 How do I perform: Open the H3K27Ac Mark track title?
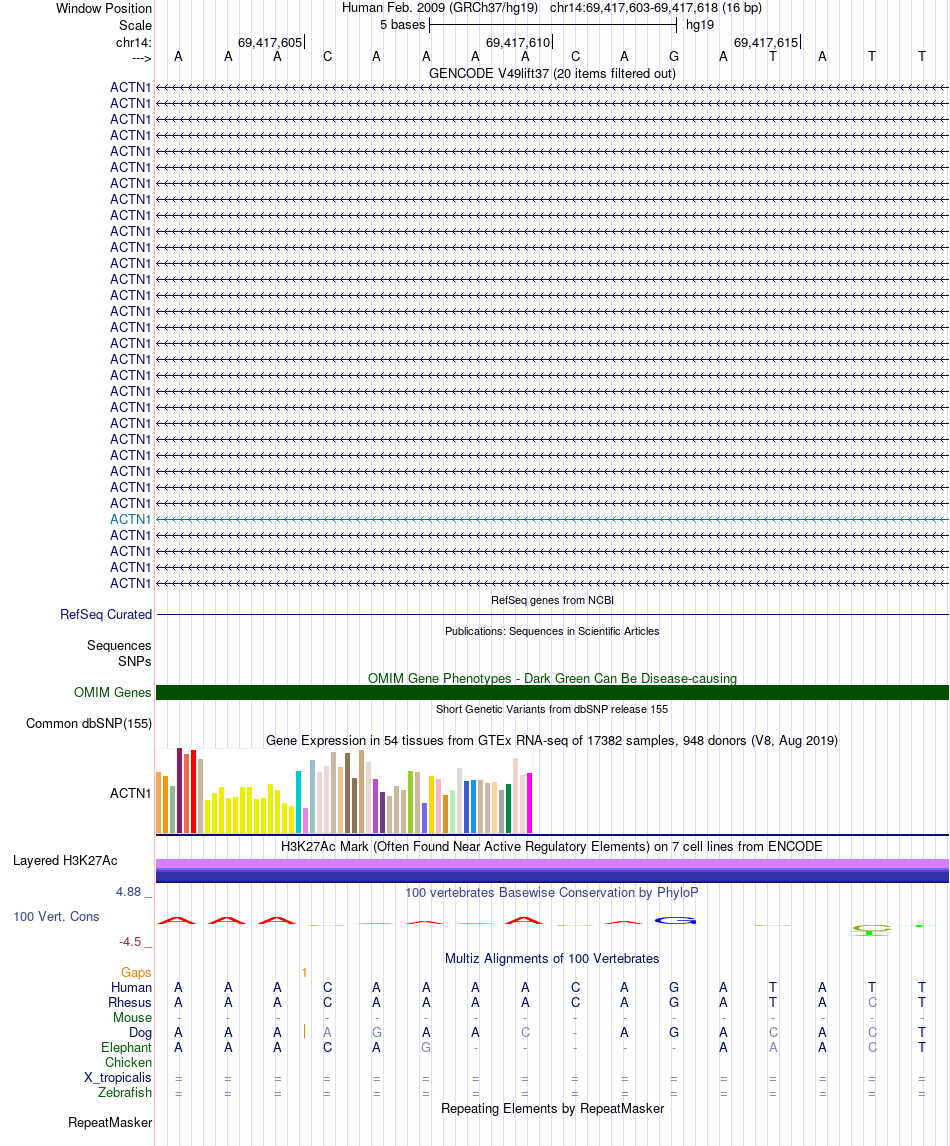pyautogui.click(x=552, y=846)
